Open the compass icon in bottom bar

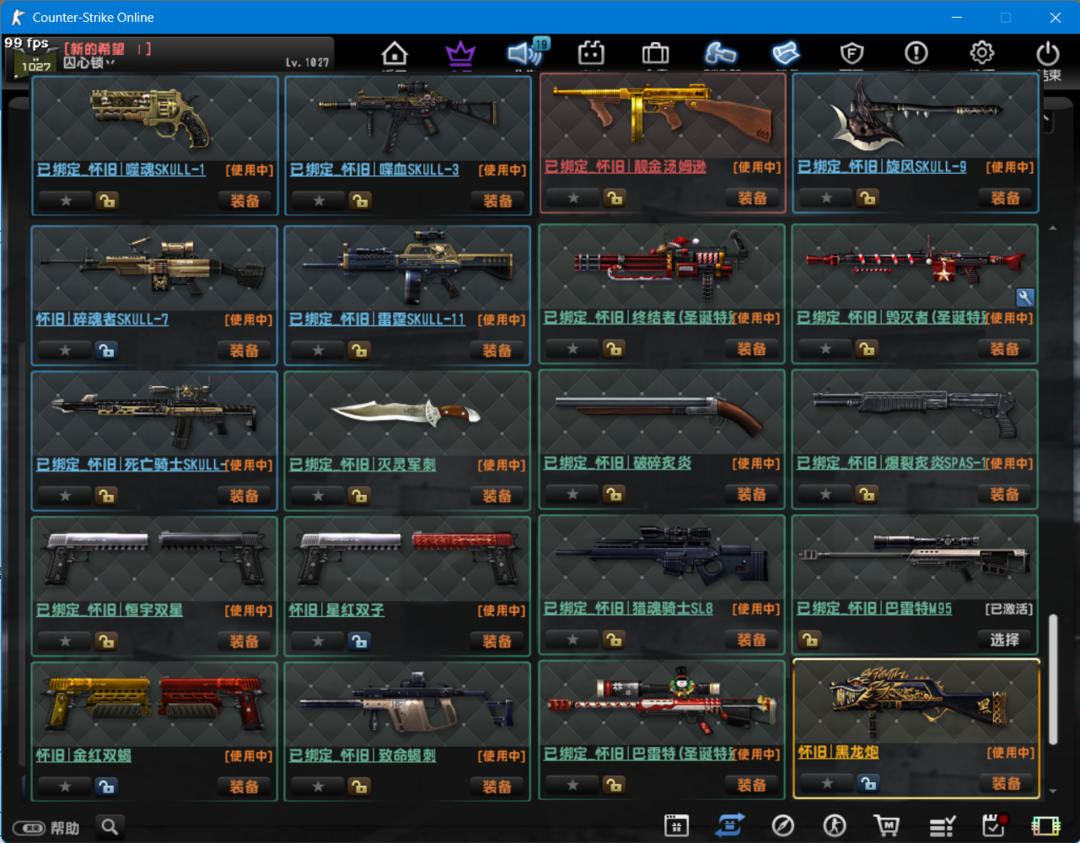pos(782,825)
